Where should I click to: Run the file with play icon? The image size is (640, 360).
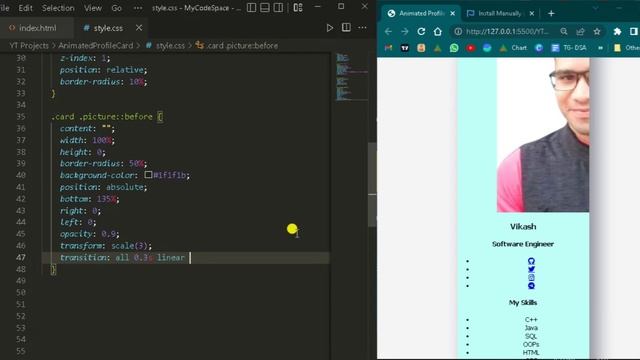click(329, 28)
